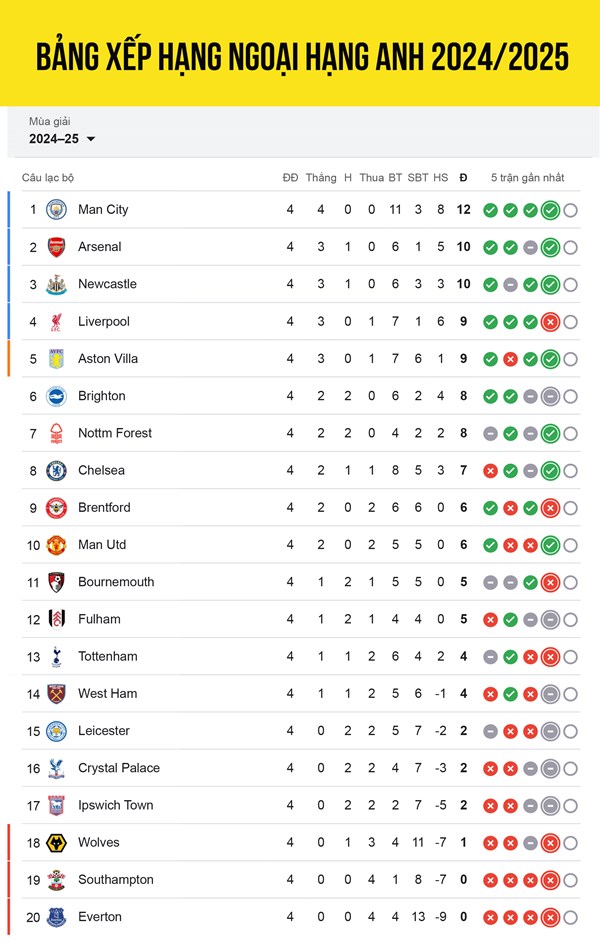This screenshot has height=948, width=600.
Task: Click the Arsenal club crest
Action: click(56, 247)
